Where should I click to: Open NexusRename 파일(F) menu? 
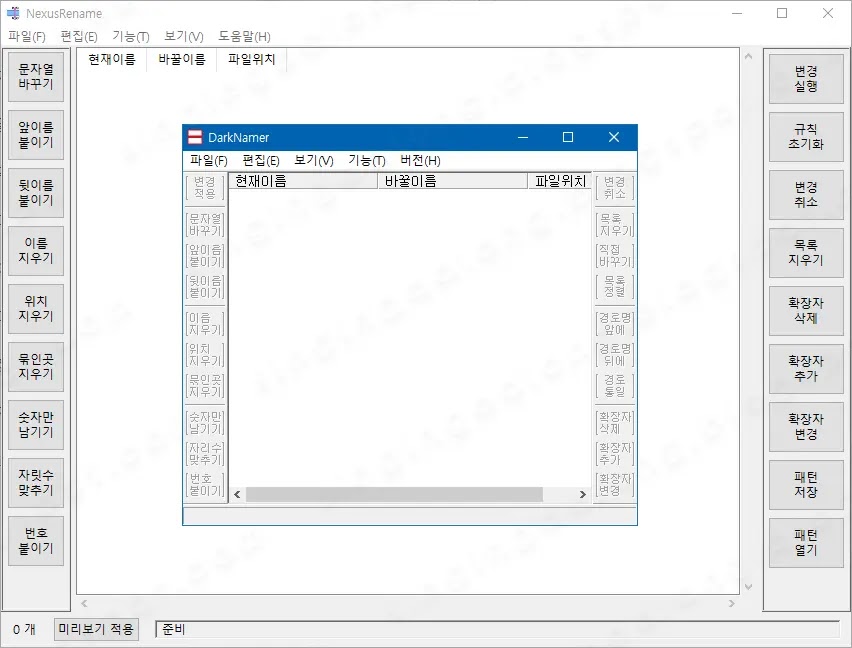click(27, 36)
